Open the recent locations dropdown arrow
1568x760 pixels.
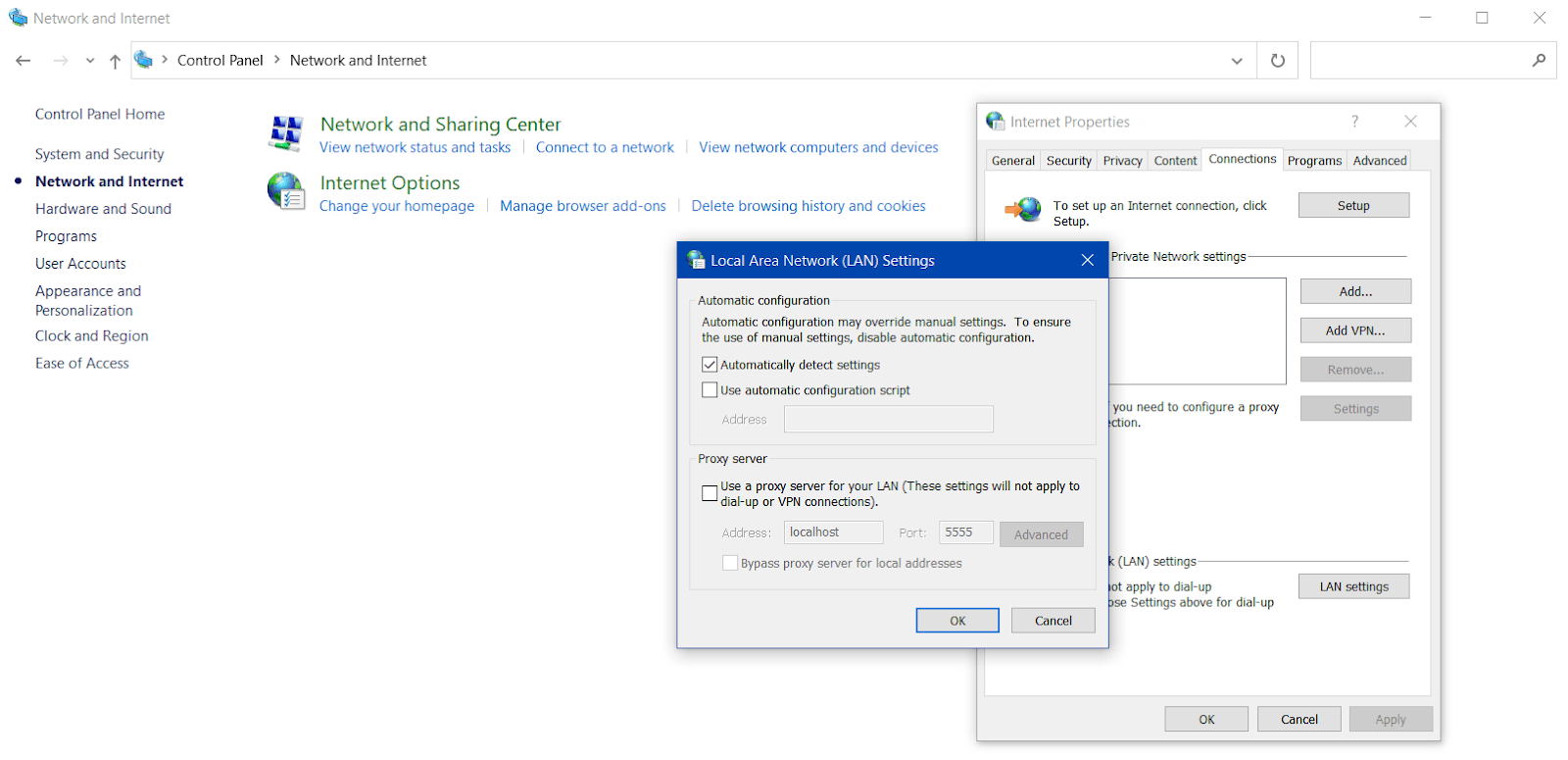pos(90,61)
